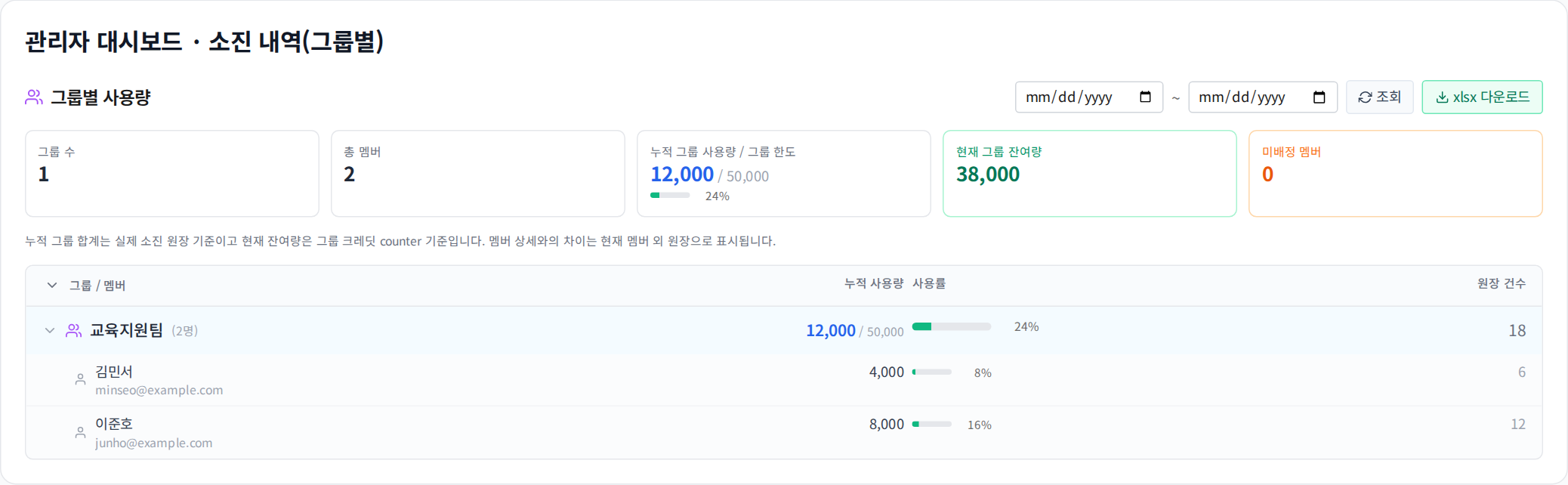Collapse all groups using the header chevron

tap(51, 285)
